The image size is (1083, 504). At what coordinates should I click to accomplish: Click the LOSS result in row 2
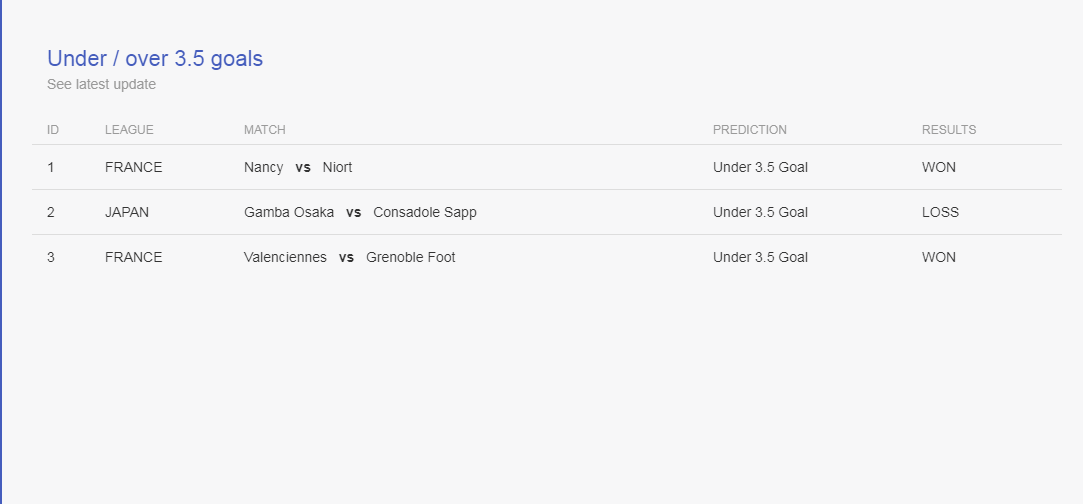coord(940,213)
